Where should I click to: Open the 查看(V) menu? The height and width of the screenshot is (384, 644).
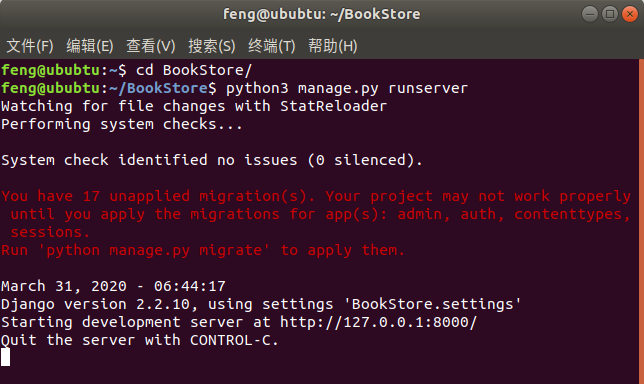click(x=151, y=46)
